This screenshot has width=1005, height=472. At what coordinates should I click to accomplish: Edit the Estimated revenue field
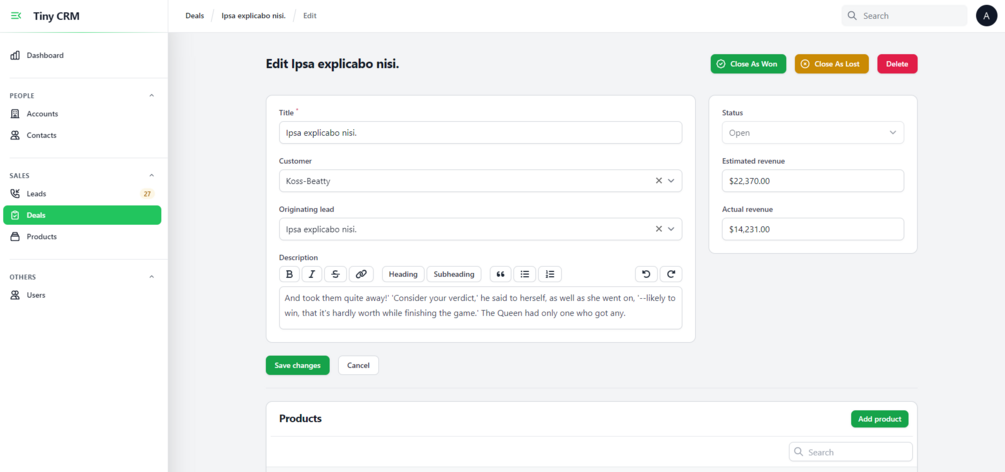(x=813, y=181)
